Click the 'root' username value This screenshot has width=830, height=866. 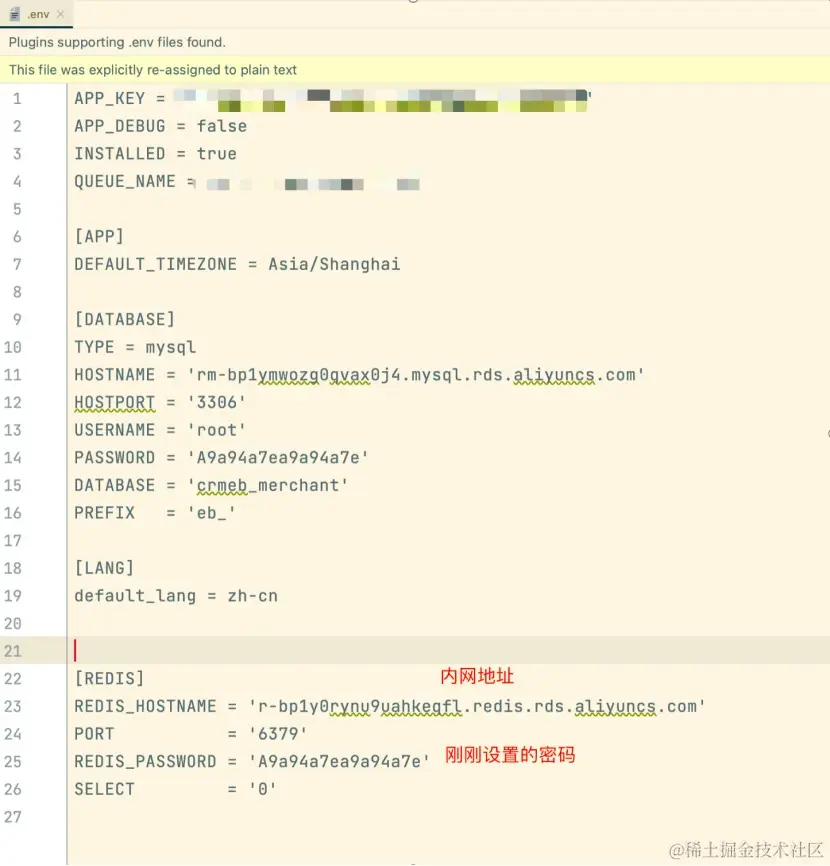216,430
